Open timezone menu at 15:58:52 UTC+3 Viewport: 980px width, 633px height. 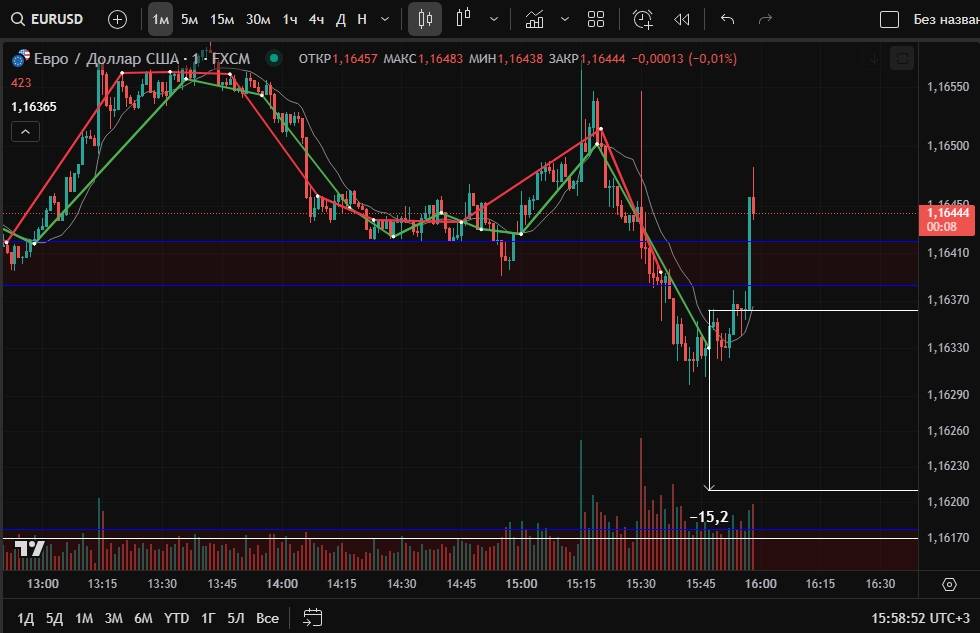point(920,618)
